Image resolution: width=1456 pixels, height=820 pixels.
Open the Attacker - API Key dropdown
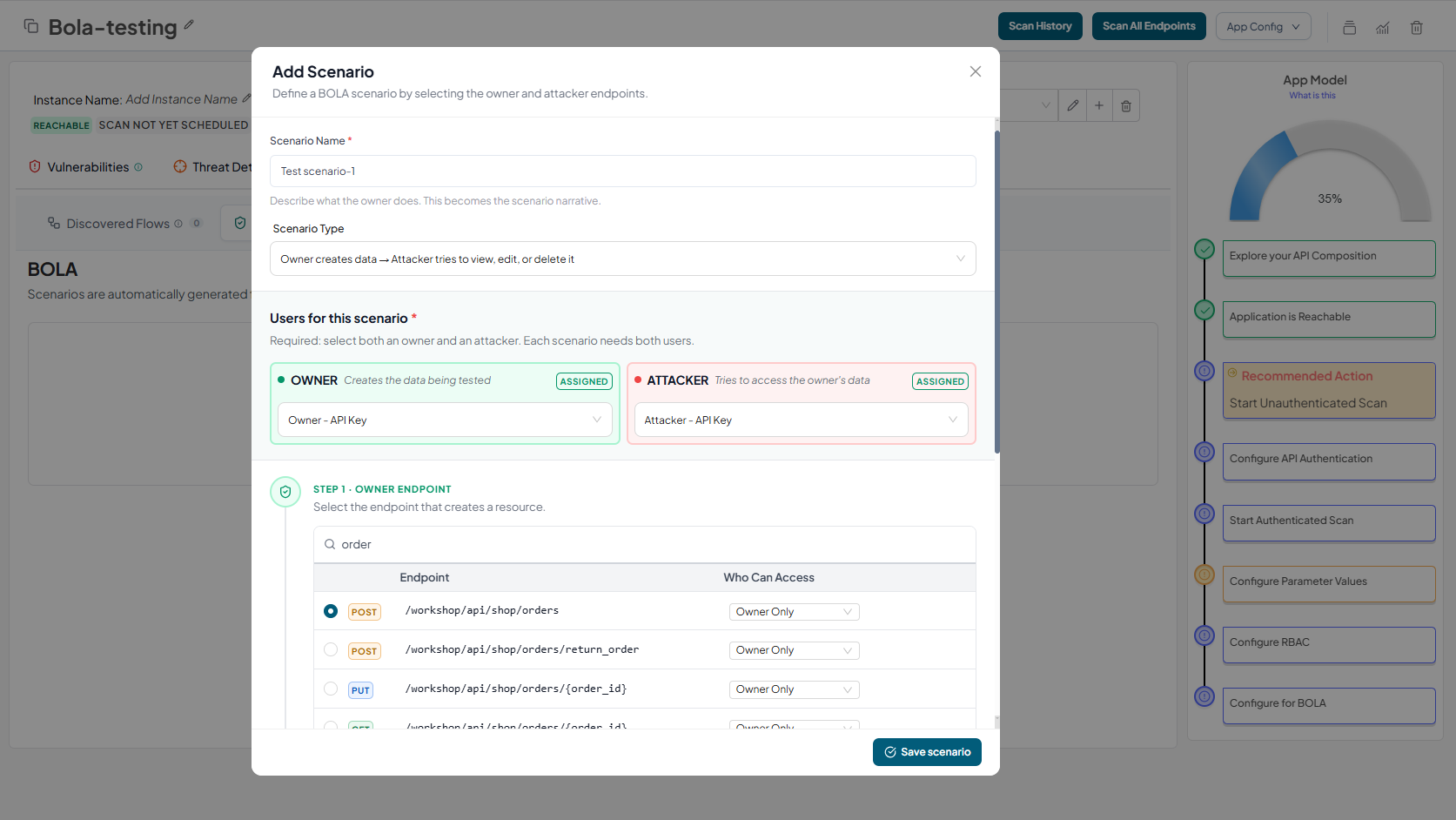coord(801,420)
